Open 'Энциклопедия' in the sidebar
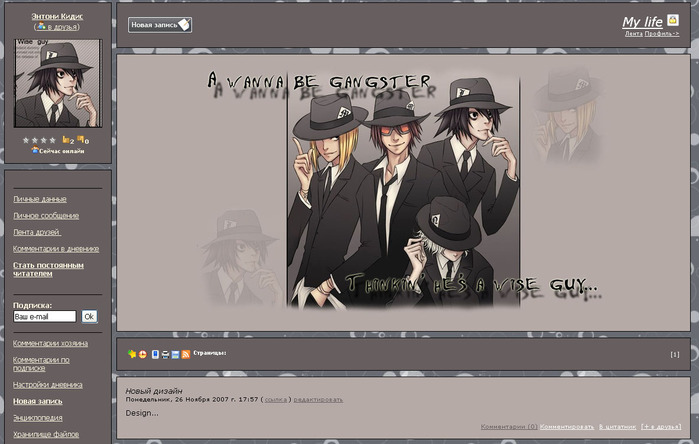The height and width of the screenshot is (444, 699). (x=37, y=418)
